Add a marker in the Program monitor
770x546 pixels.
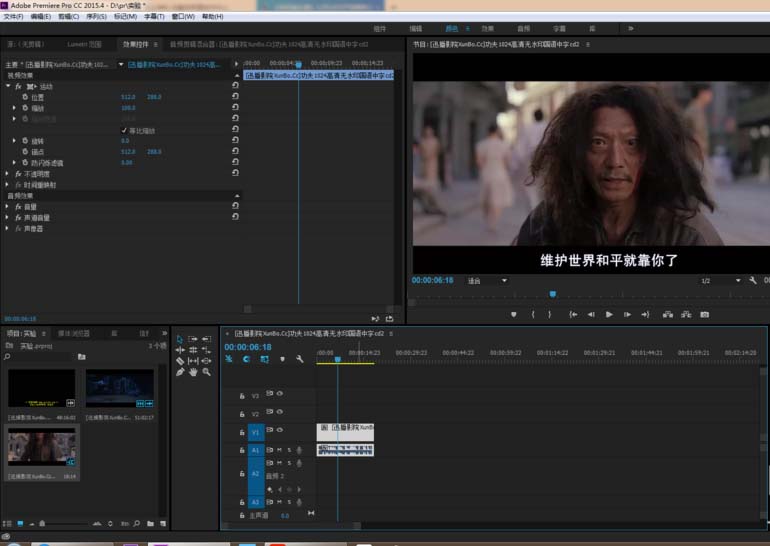[x=514, y=314]
